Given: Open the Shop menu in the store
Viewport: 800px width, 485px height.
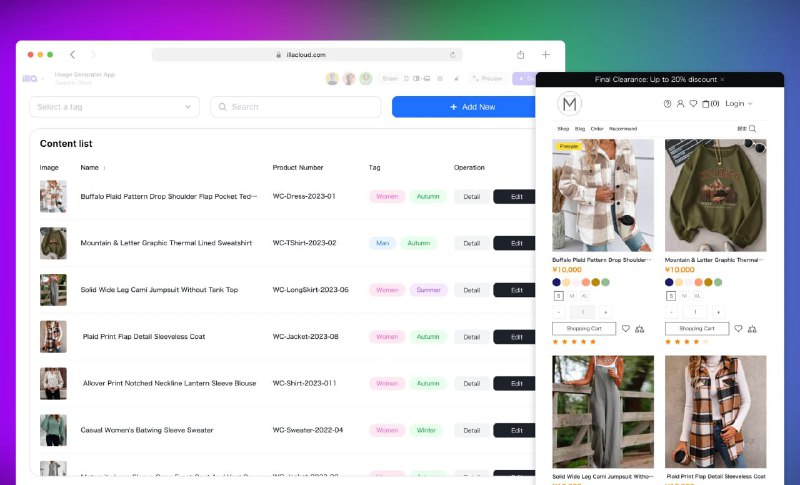Looking at the screenshot, I should (563, 129).
